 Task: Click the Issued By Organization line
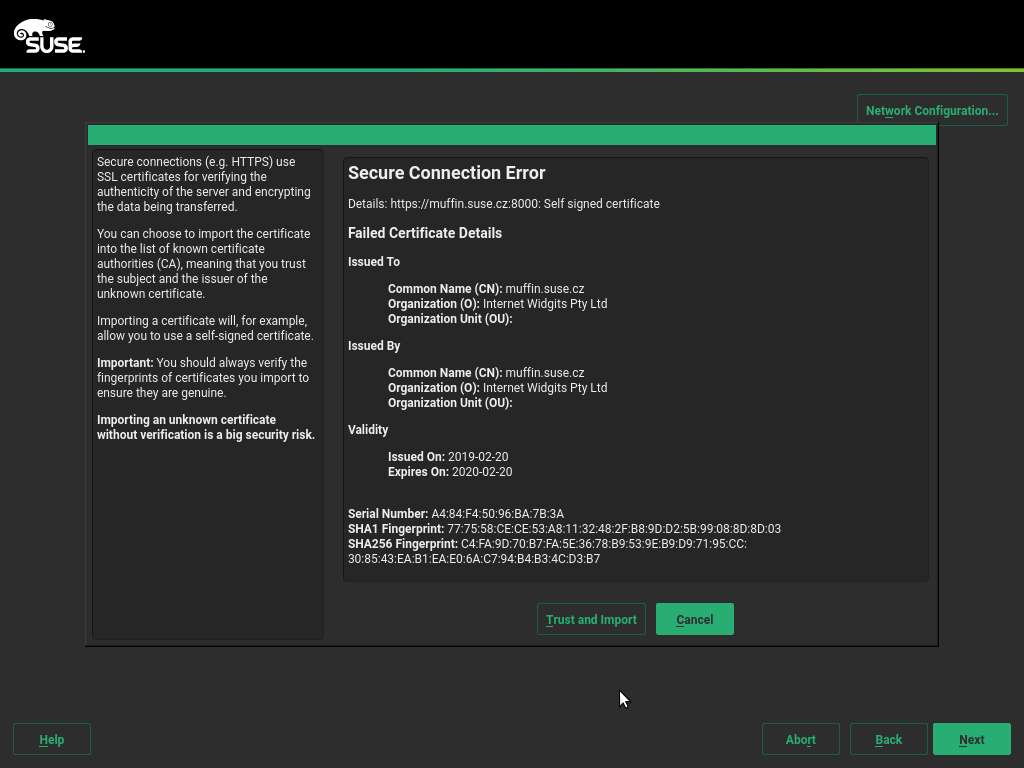(x=497, y=388)
